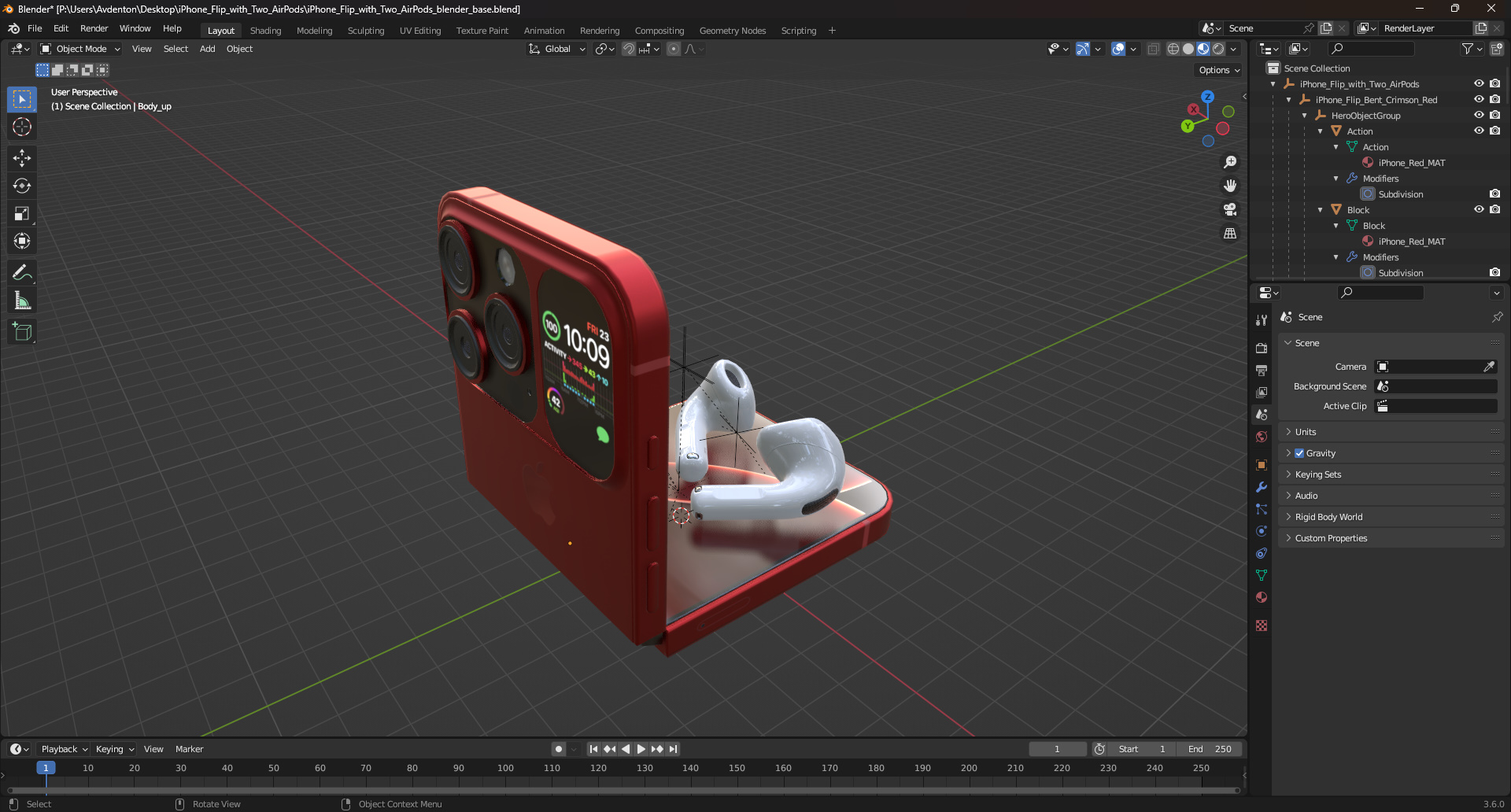This screenshot has width=1511, height=812.
Task: Hide iPhone_Flip_Bent_Crimson_Red in viewport
Action: 1479,99
